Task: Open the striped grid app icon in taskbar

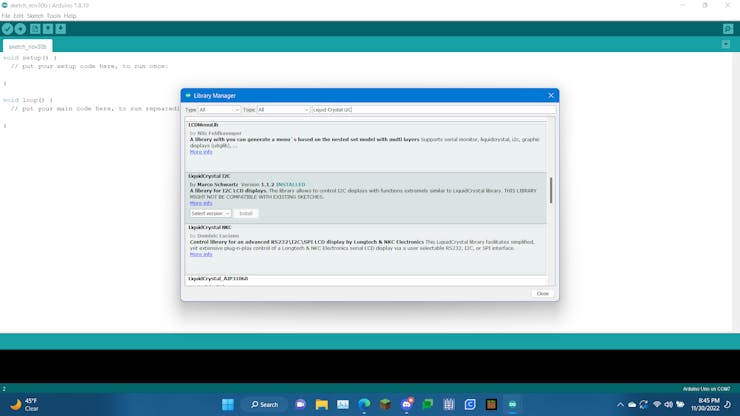Action: click(x=449, y=404)
